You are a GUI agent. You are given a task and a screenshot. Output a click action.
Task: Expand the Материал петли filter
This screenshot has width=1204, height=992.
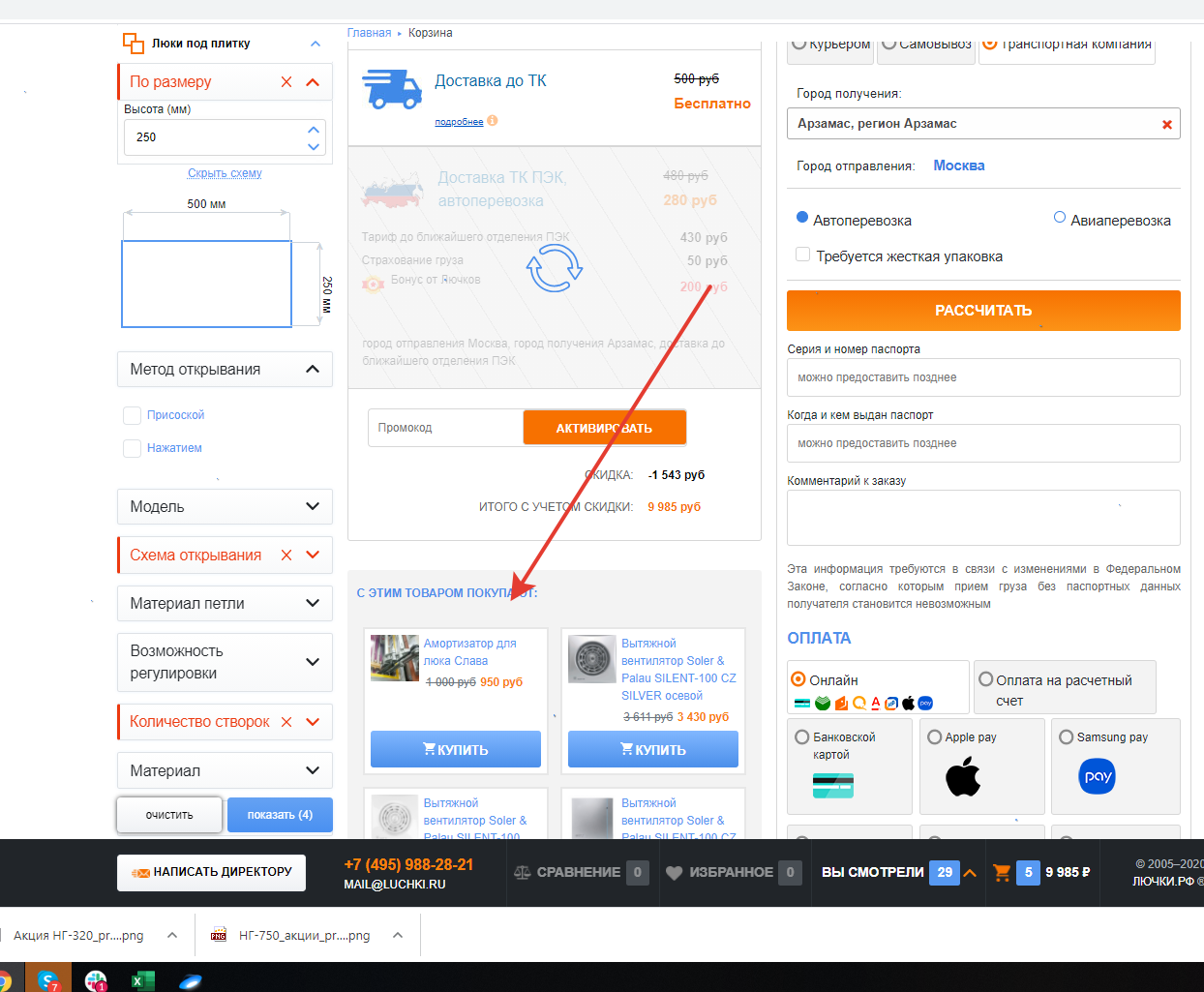313,603
